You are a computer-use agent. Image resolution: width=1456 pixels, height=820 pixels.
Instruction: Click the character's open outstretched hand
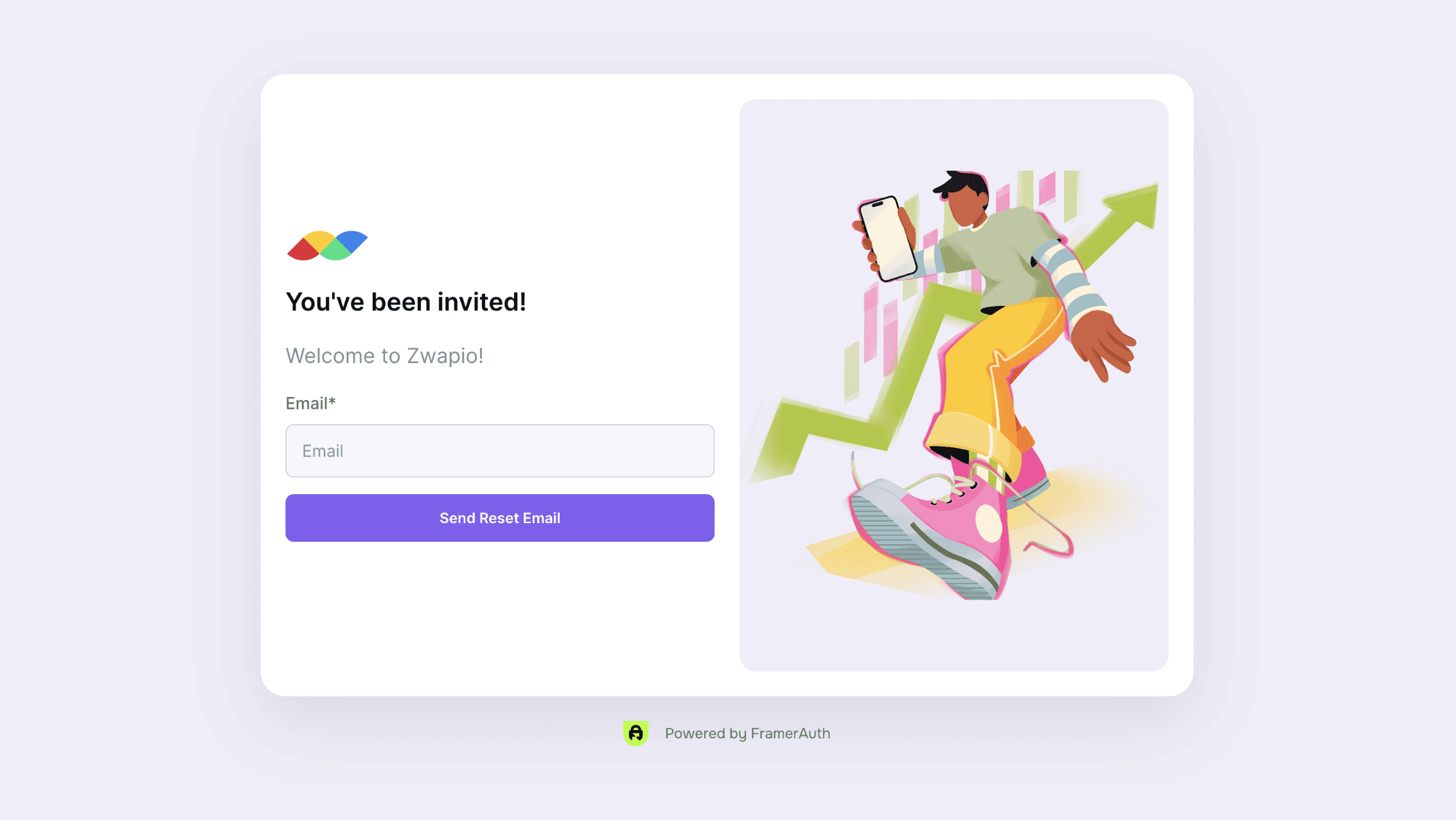(1104, 344)
